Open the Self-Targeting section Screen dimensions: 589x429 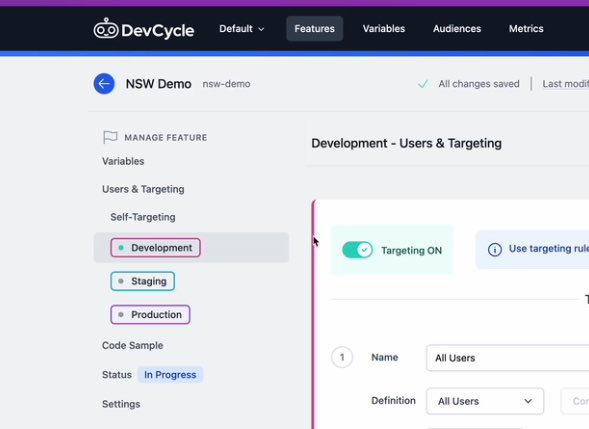coord(143,217)
